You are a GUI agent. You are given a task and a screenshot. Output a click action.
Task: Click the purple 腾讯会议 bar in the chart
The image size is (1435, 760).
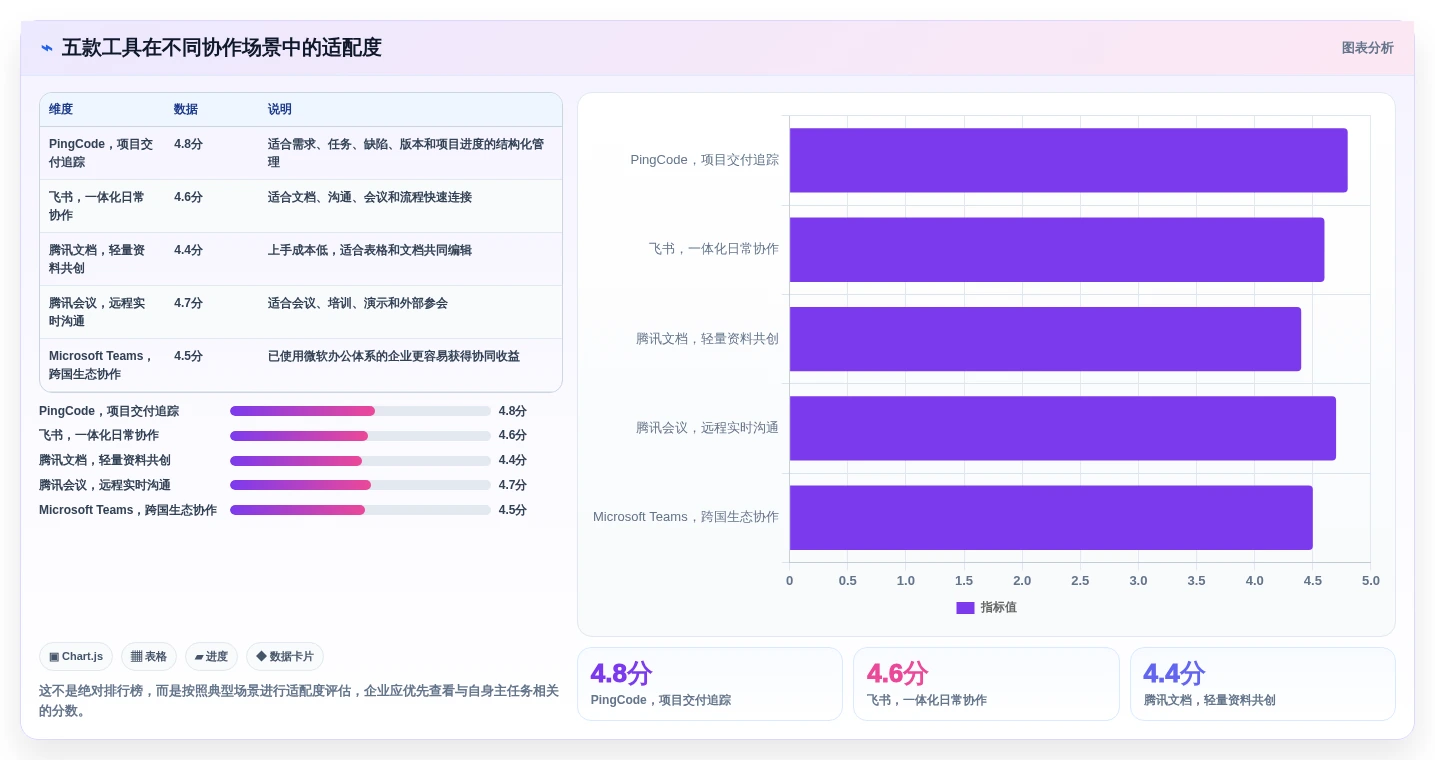coord(1063,428)
